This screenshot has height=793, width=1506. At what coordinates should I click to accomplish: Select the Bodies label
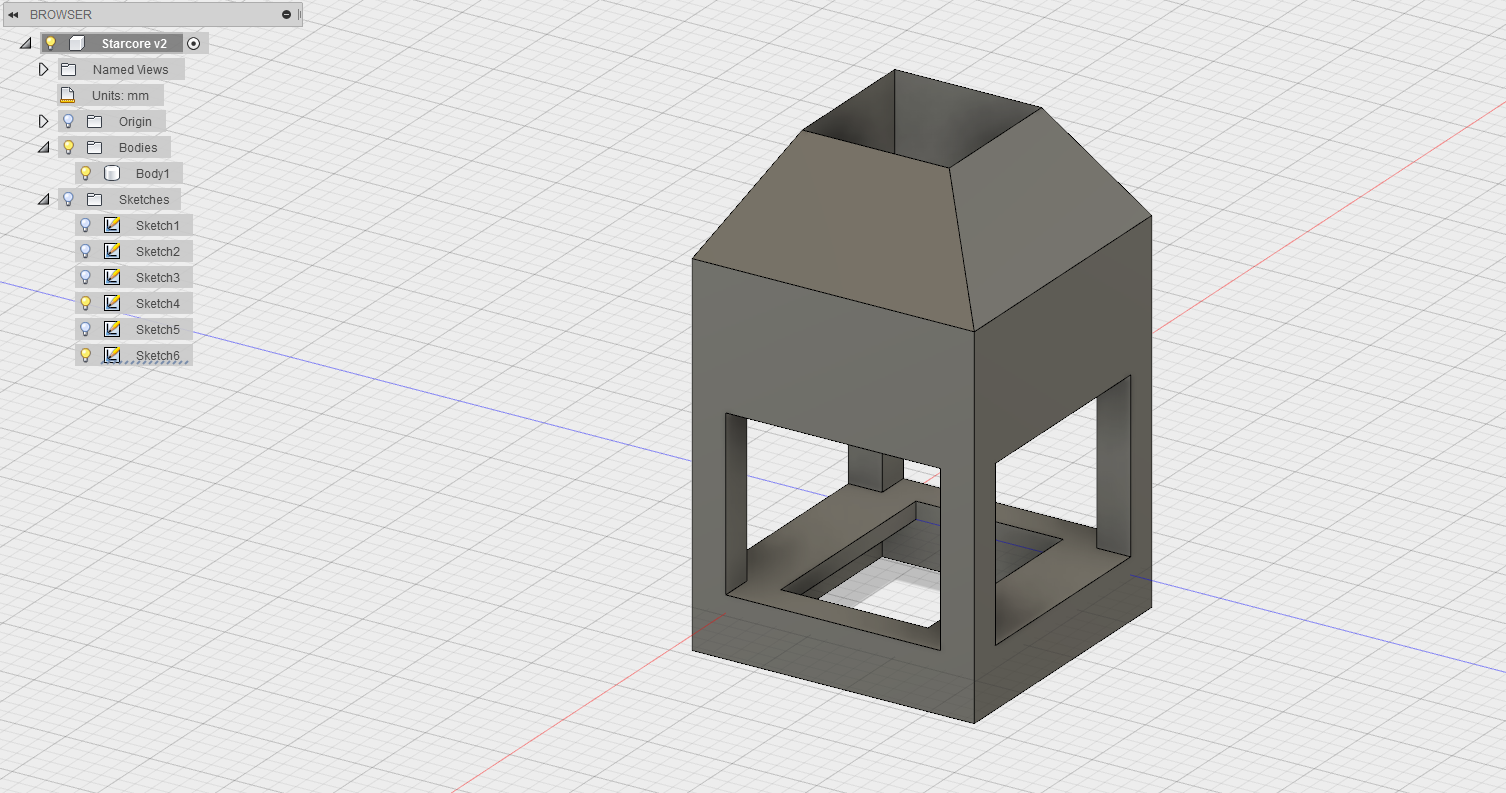(138, 148)
